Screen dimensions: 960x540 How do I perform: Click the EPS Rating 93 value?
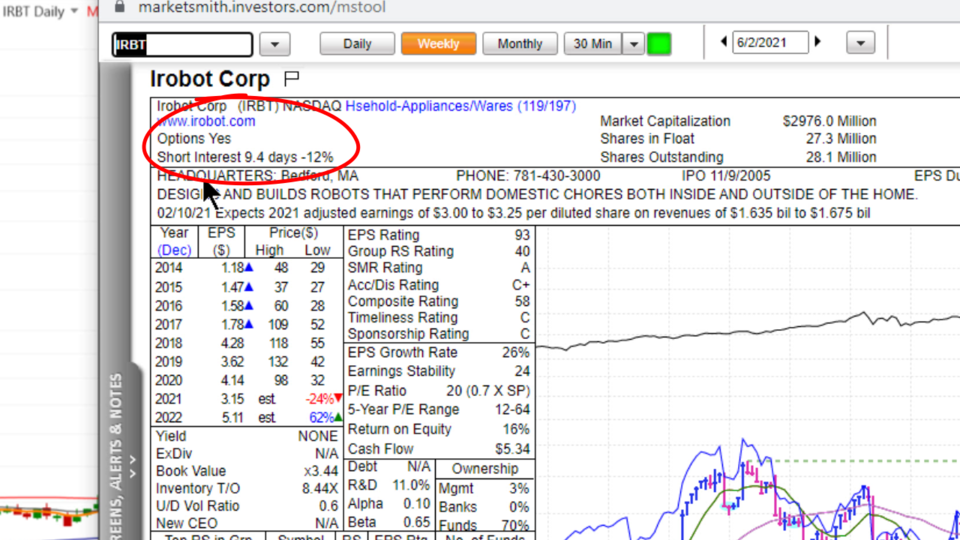pos(522,235)
